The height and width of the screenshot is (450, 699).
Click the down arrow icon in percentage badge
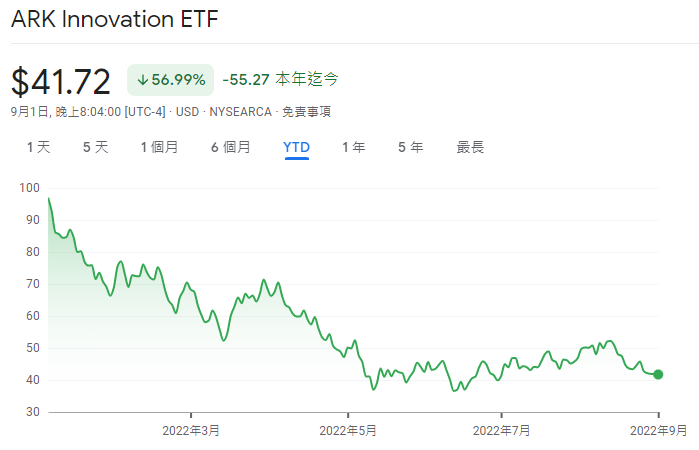[x=143, y=79]
